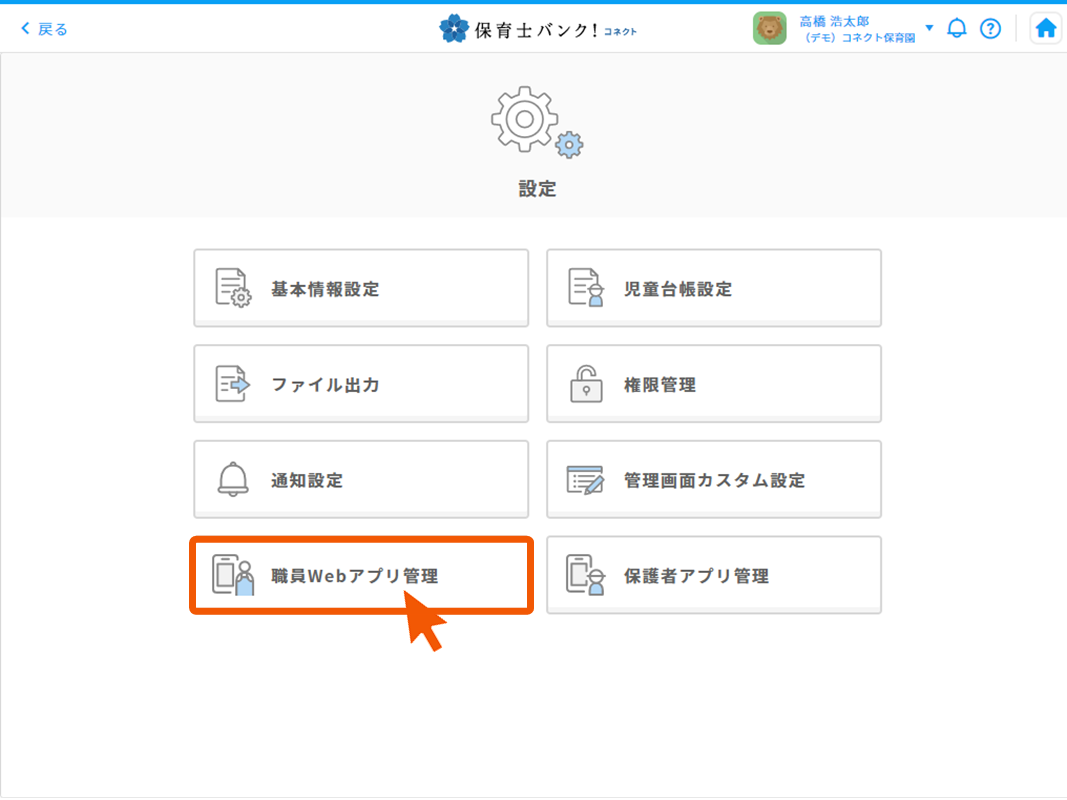Click the help question mark icon

(990, 27)
